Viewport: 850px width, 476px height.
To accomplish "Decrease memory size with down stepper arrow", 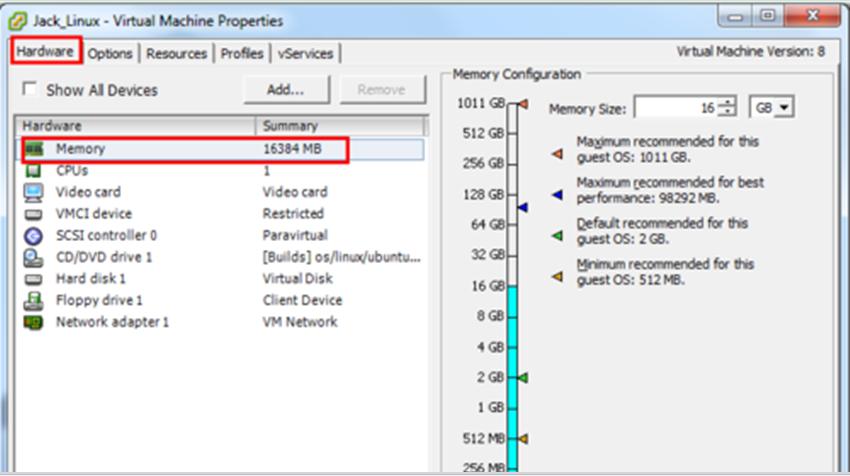I will pyautogui.click(x=729, y=113).
